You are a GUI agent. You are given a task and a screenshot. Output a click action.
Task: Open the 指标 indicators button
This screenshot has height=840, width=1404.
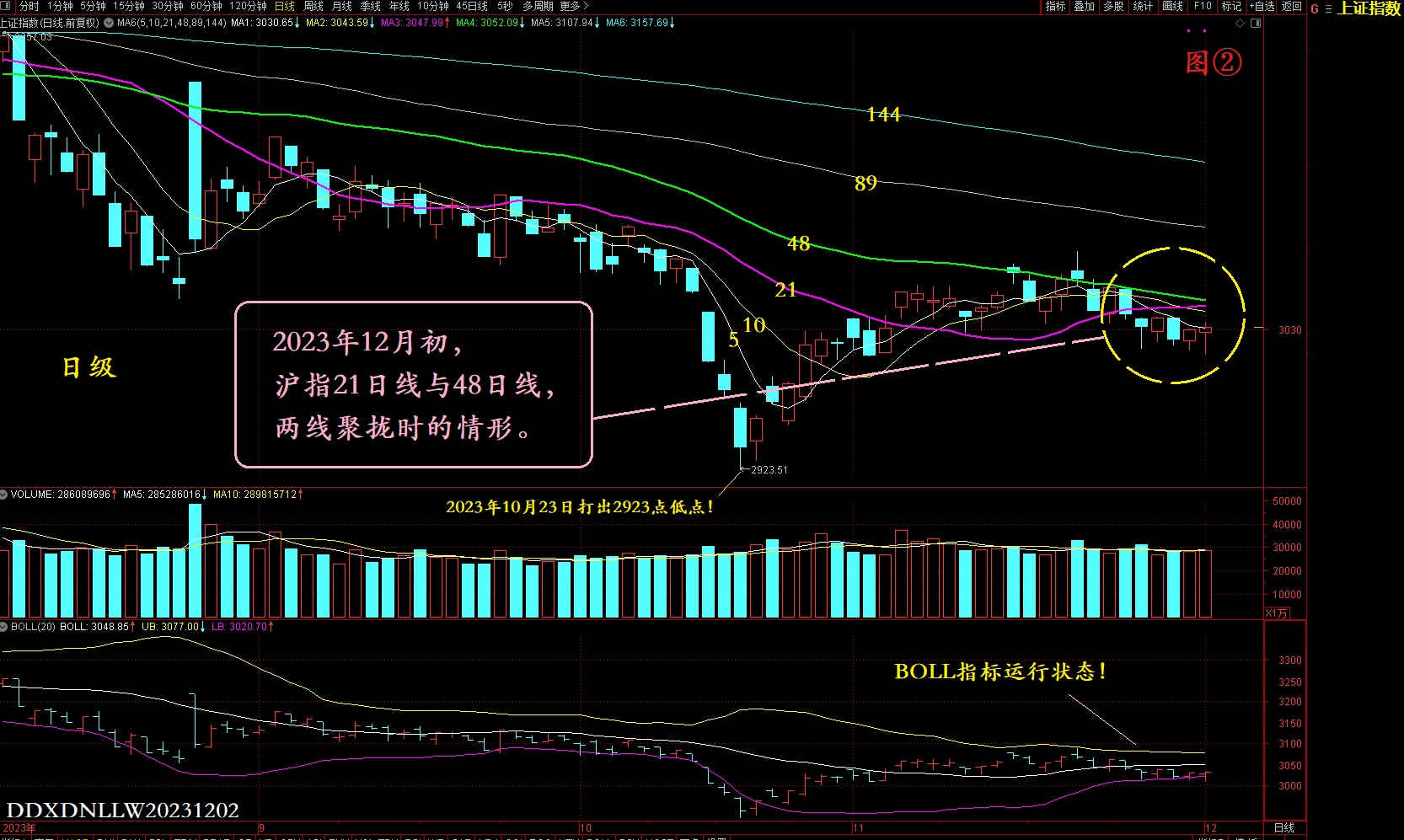pos(1056,6)
